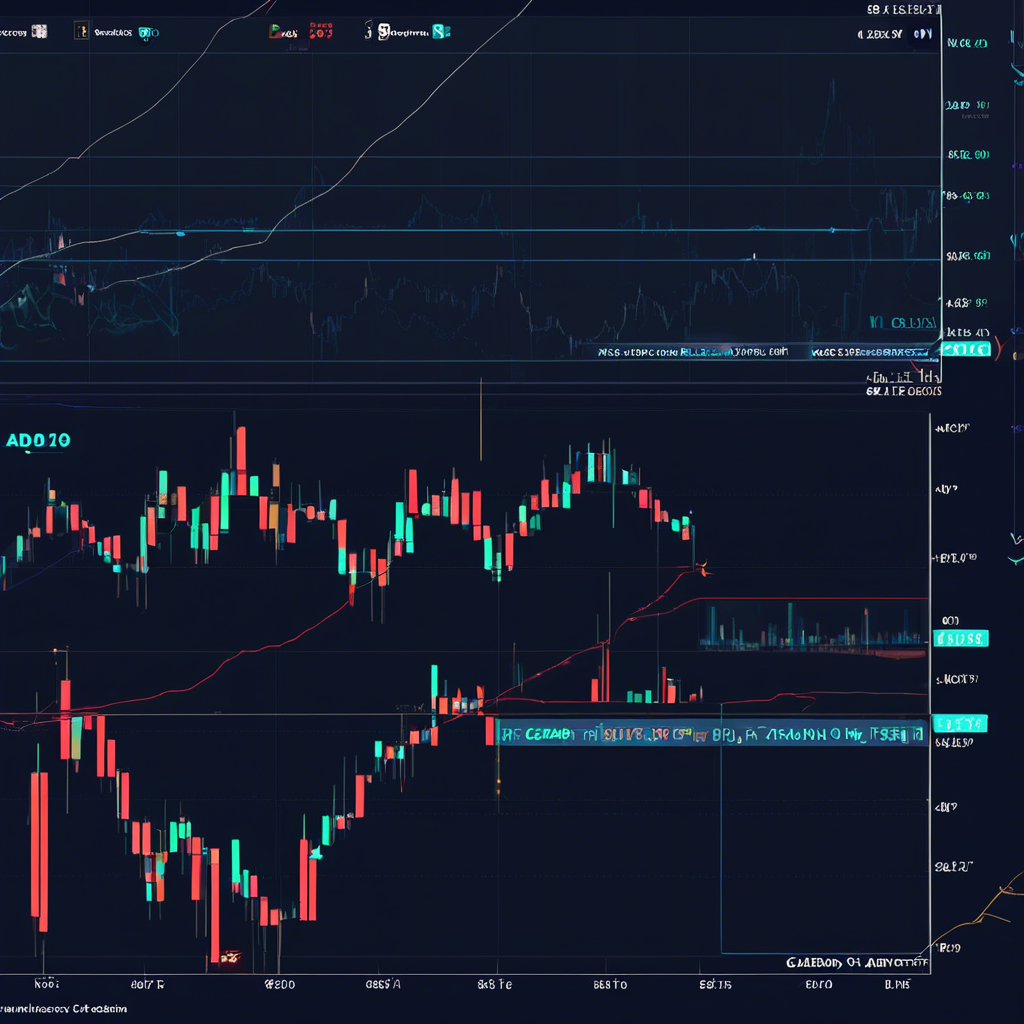Click the small white icon at top-left toolbar

(38, 32)
